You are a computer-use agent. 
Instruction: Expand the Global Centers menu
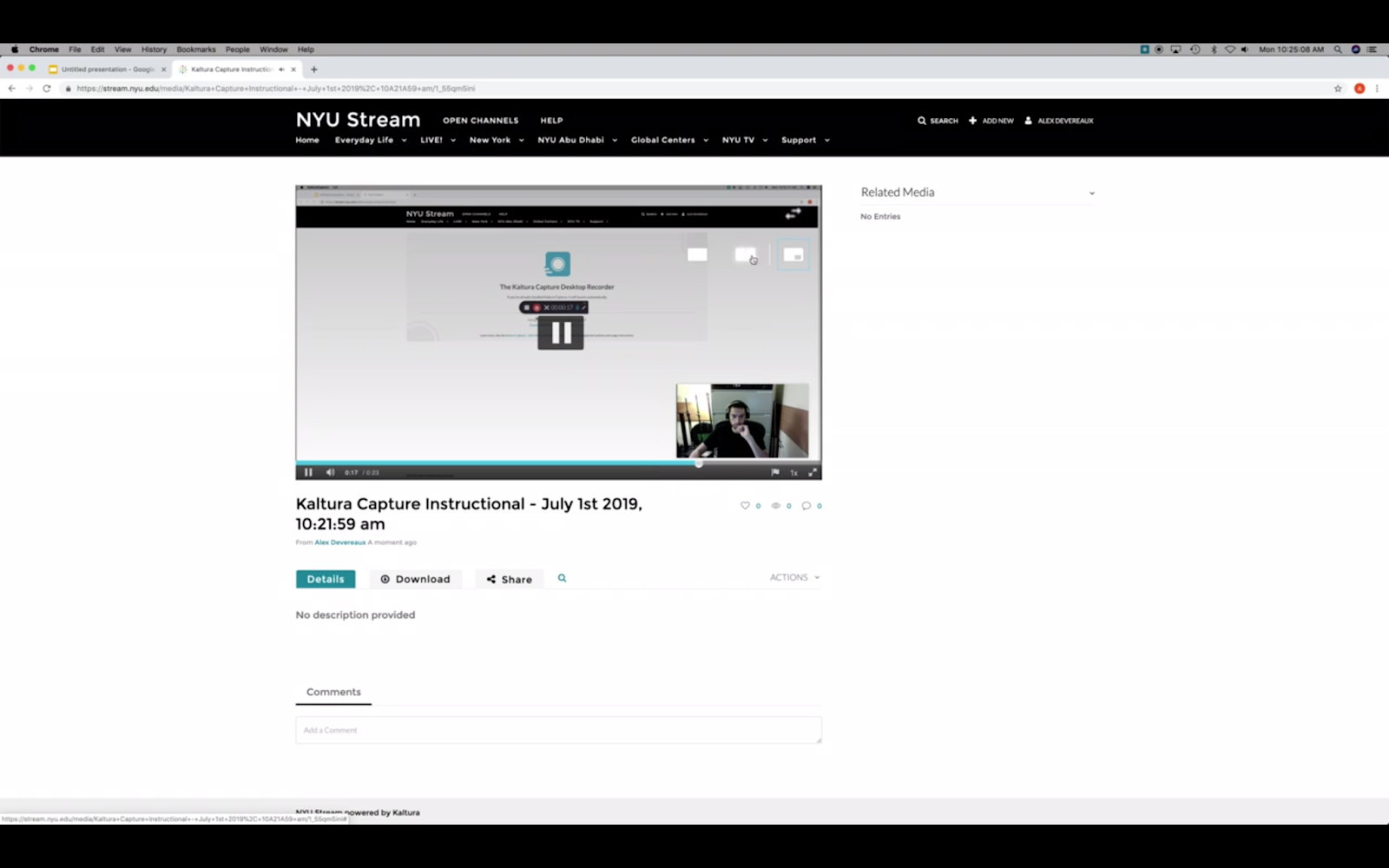point(669,140)
